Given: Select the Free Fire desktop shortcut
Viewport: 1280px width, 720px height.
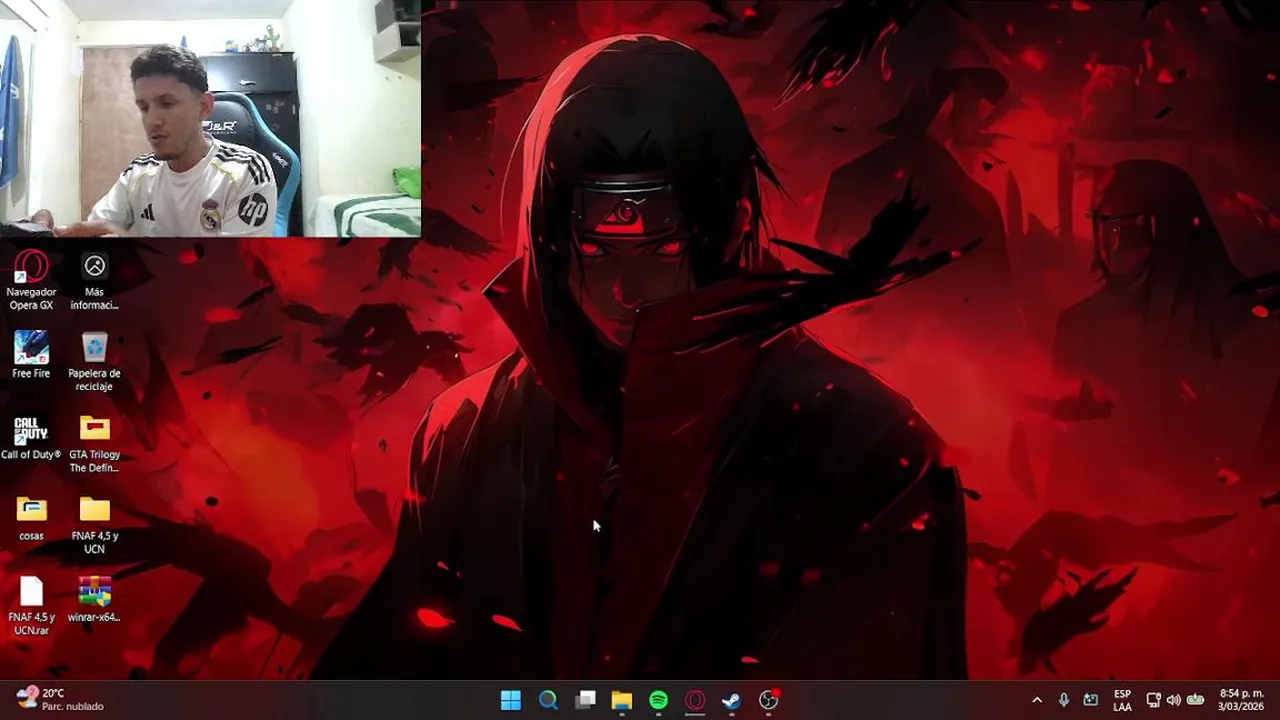Looking at the screenshot, I should coord(31,355).
